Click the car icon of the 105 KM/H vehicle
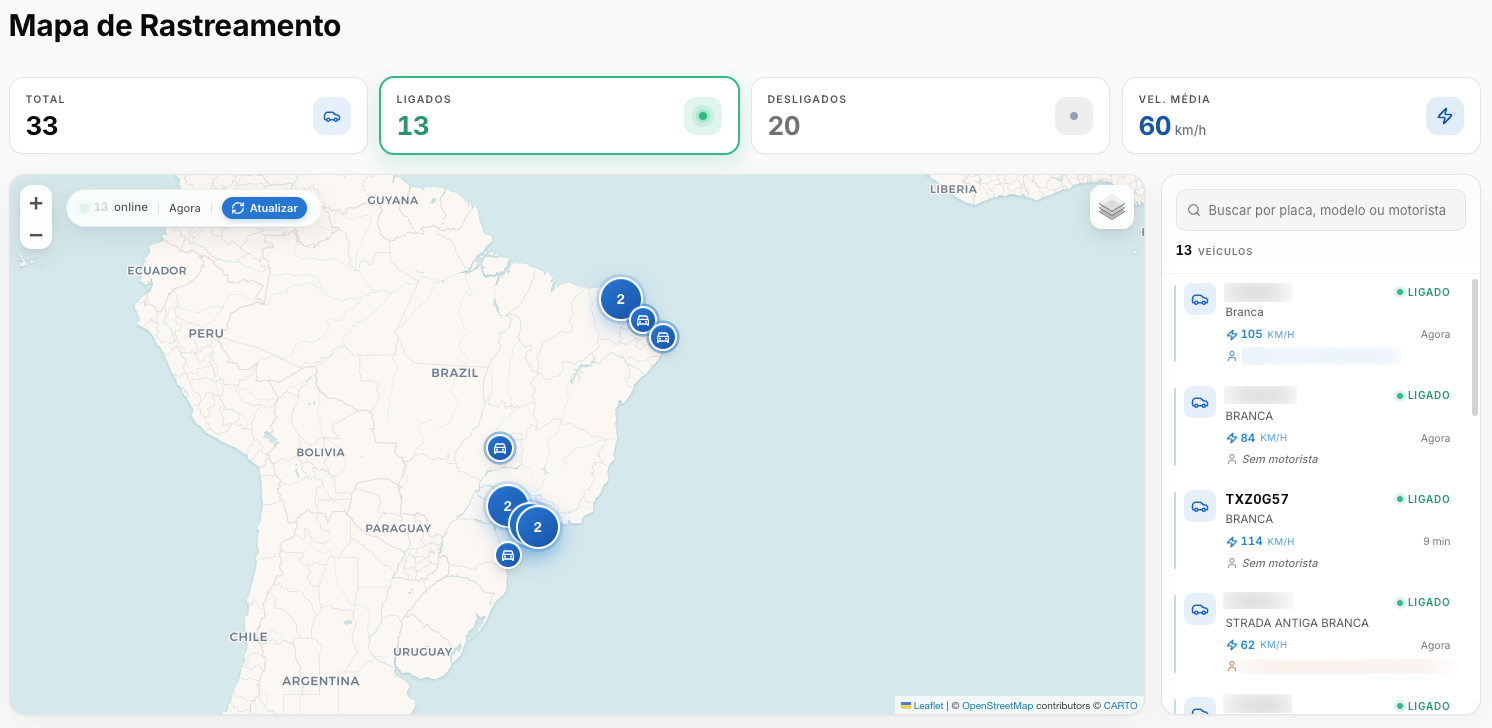This screenshot has width=1492, height=728. [x=1200, y=299]
